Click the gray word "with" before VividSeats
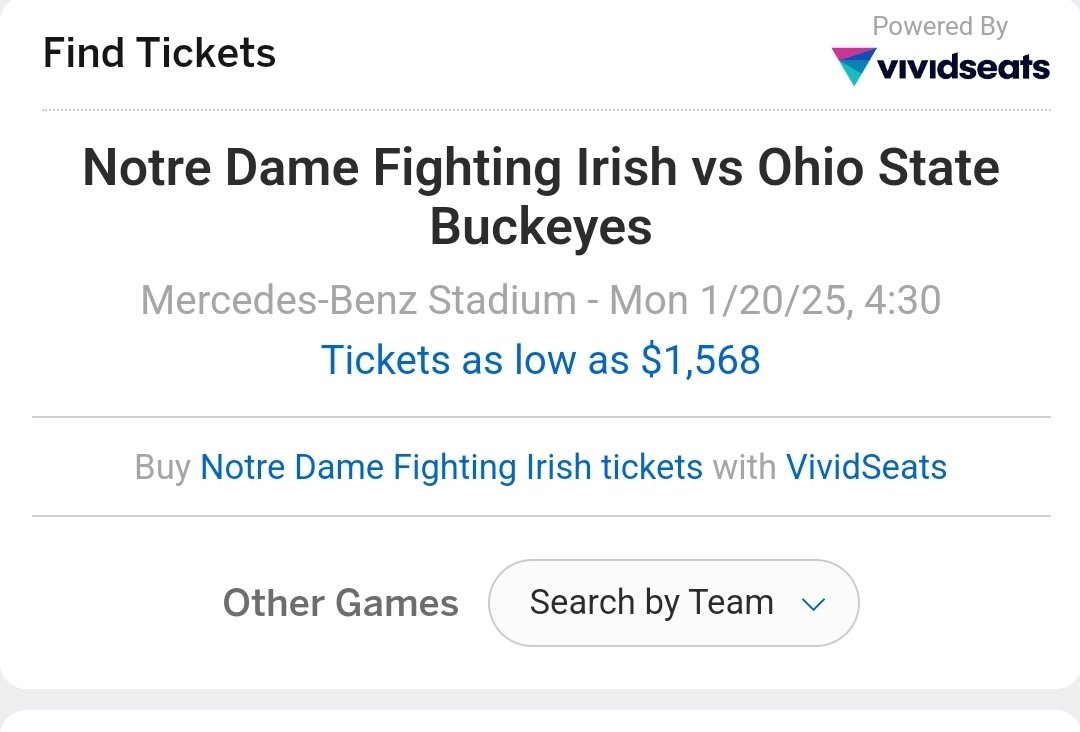 (x=744, y=467)
